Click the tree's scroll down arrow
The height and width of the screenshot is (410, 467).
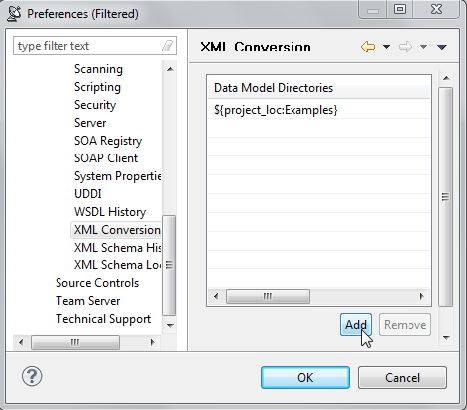pos(170,325)
